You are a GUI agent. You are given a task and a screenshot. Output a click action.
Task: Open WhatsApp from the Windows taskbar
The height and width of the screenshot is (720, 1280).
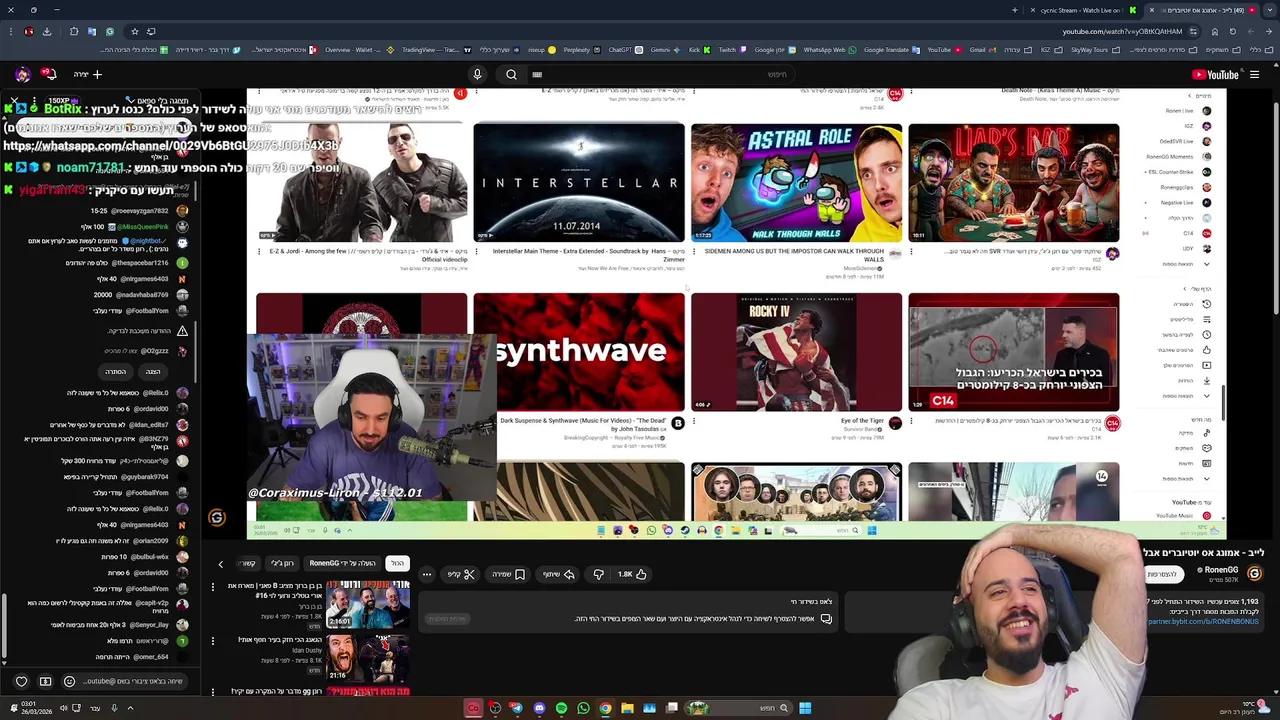(x=583, y=708)
